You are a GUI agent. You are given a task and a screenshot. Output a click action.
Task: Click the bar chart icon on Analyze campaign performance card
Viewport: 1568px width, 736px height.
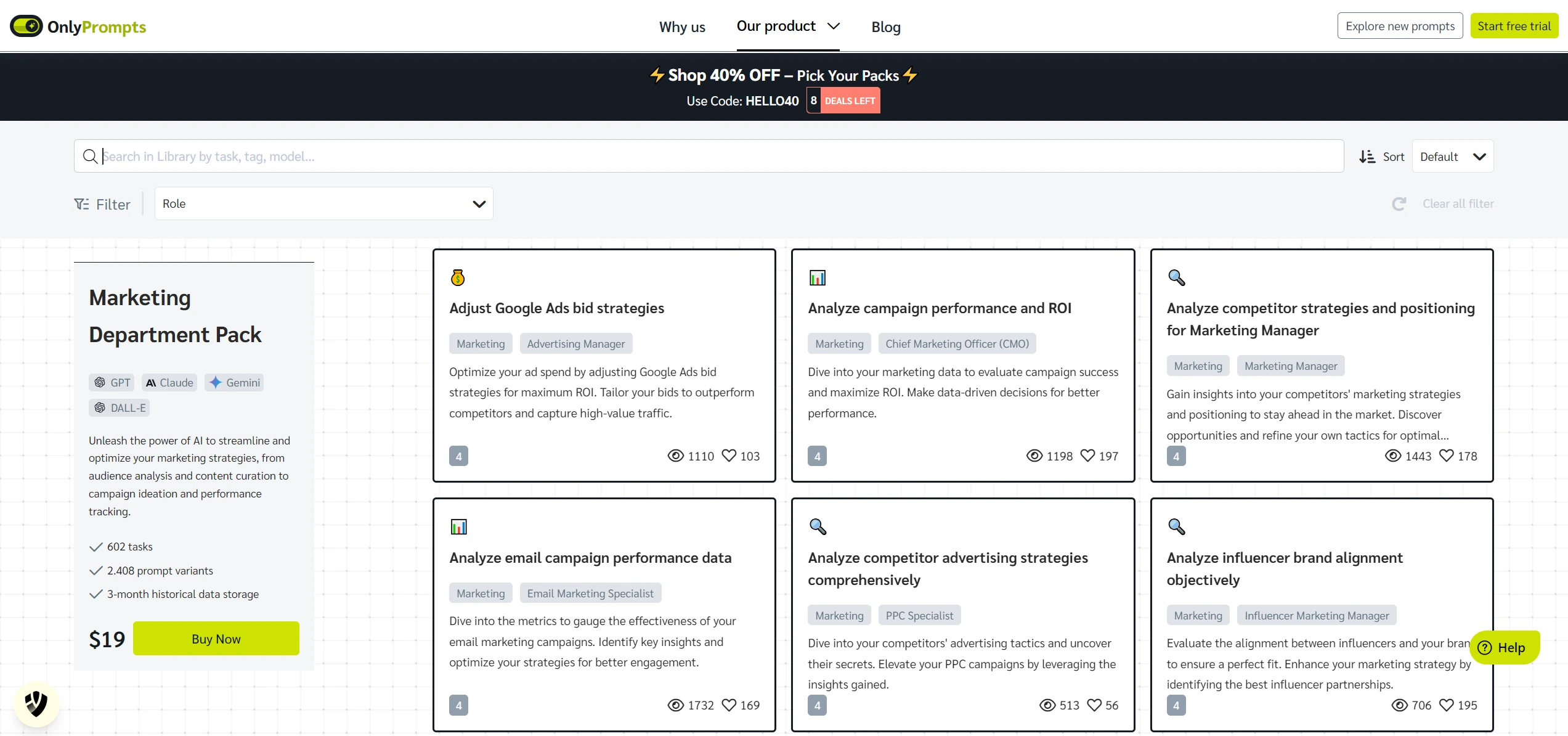tap(818, 277)
